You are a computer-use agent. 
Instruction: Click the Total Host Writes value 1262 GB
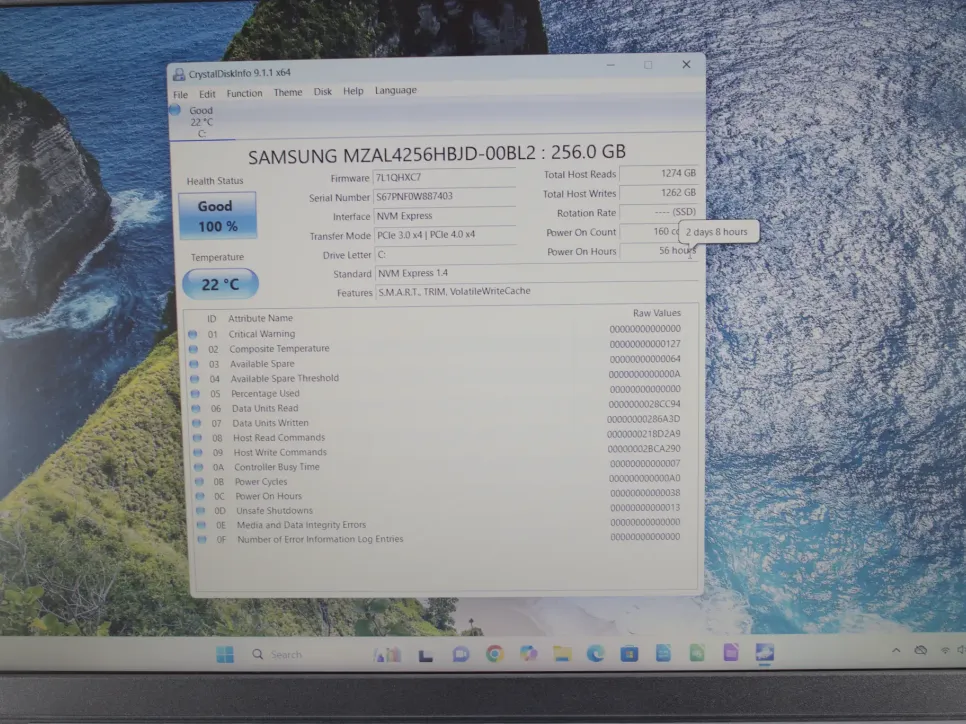coord(658,193)
